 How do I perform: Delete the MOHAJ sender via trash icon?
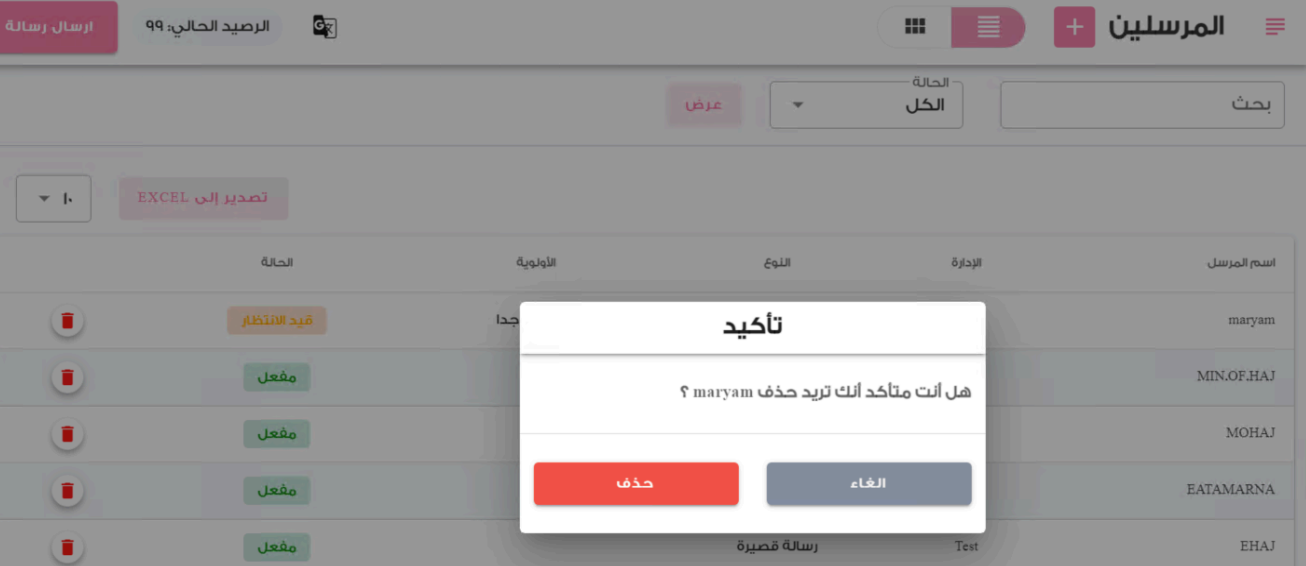click(x=67, y=434)
